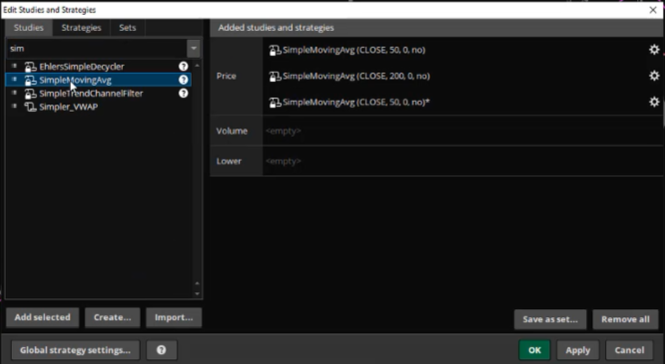
Task: Click study list scrollbar down arrow
Action: click(197, 294)
